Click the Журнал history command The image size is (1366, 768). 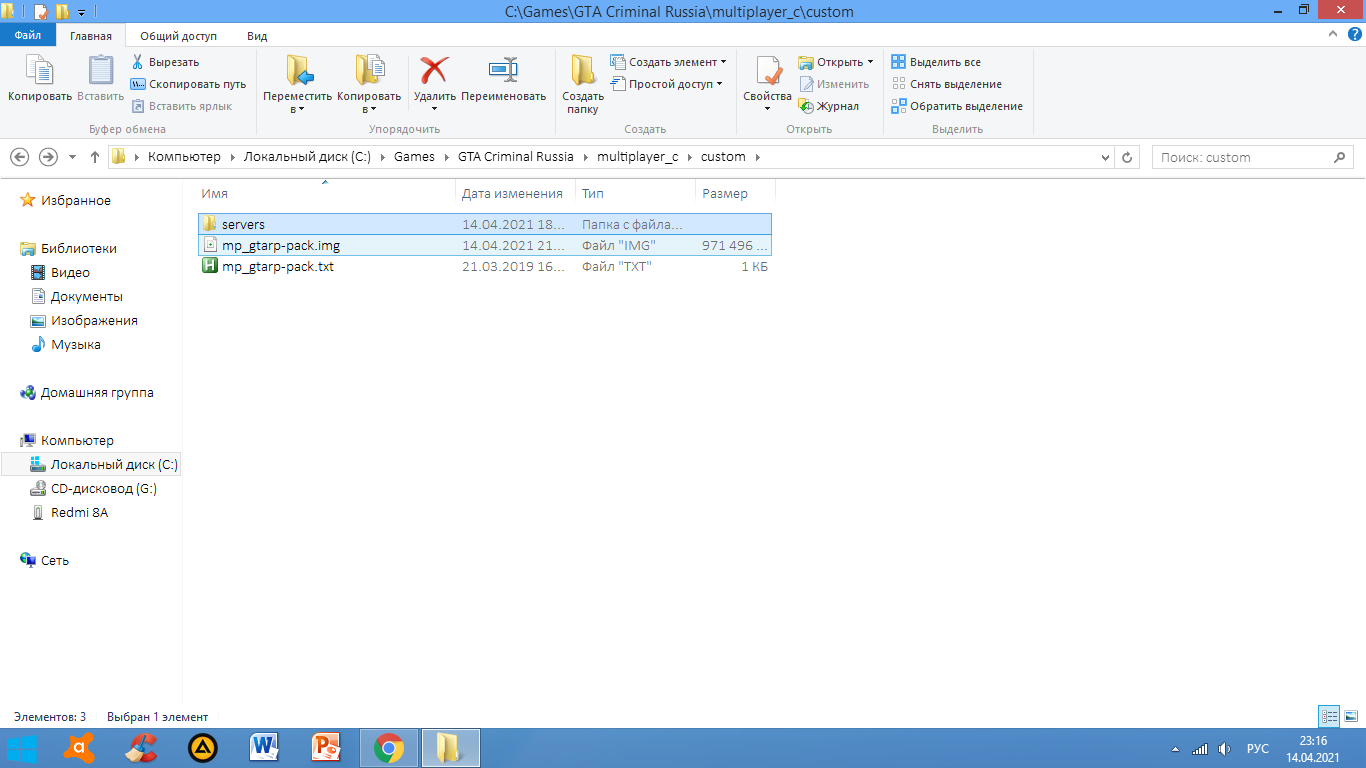coord(828,106)
